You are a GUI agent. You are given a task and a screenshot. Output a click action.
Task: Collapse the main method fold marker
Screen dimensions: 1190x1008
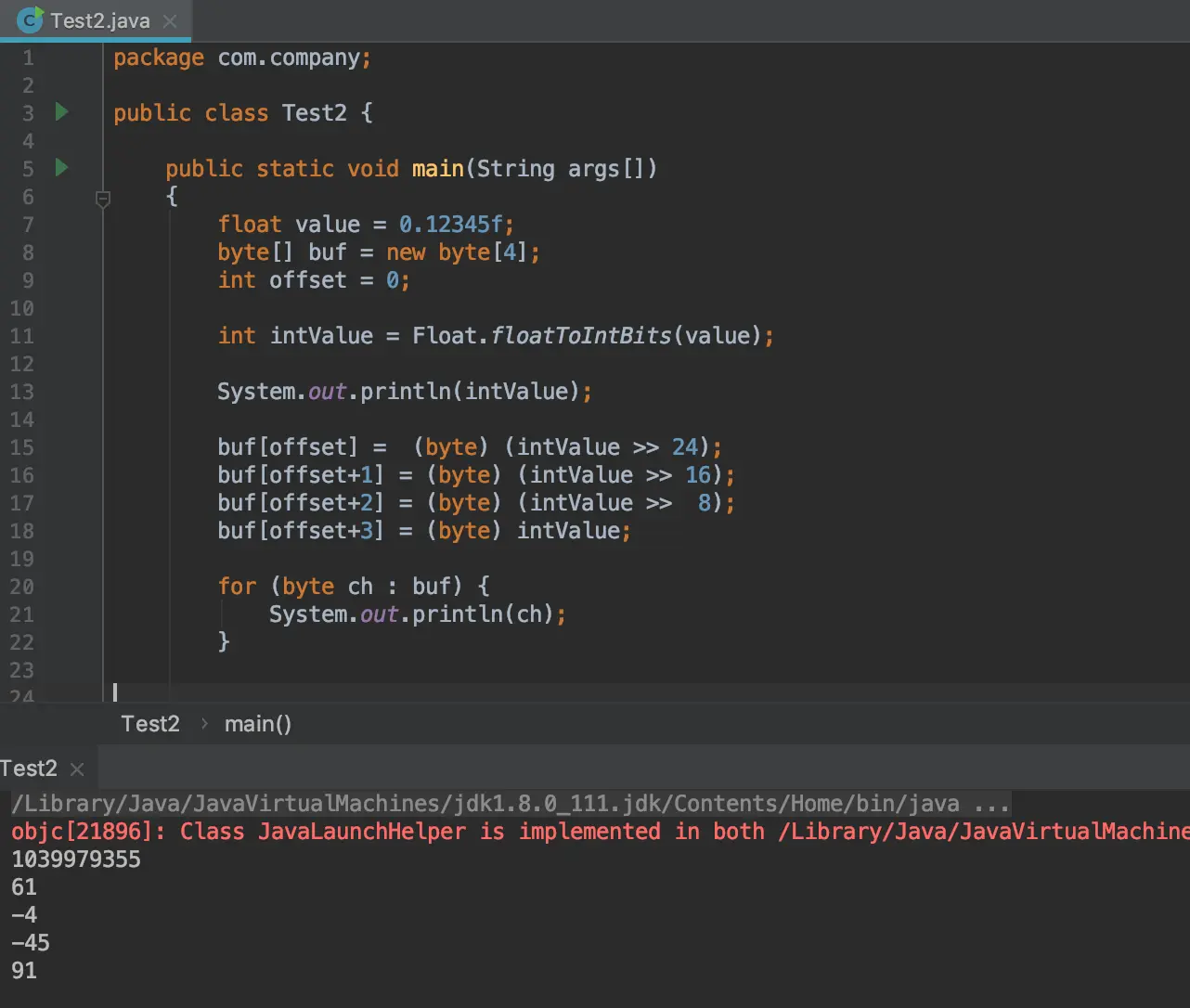point(103,198)
